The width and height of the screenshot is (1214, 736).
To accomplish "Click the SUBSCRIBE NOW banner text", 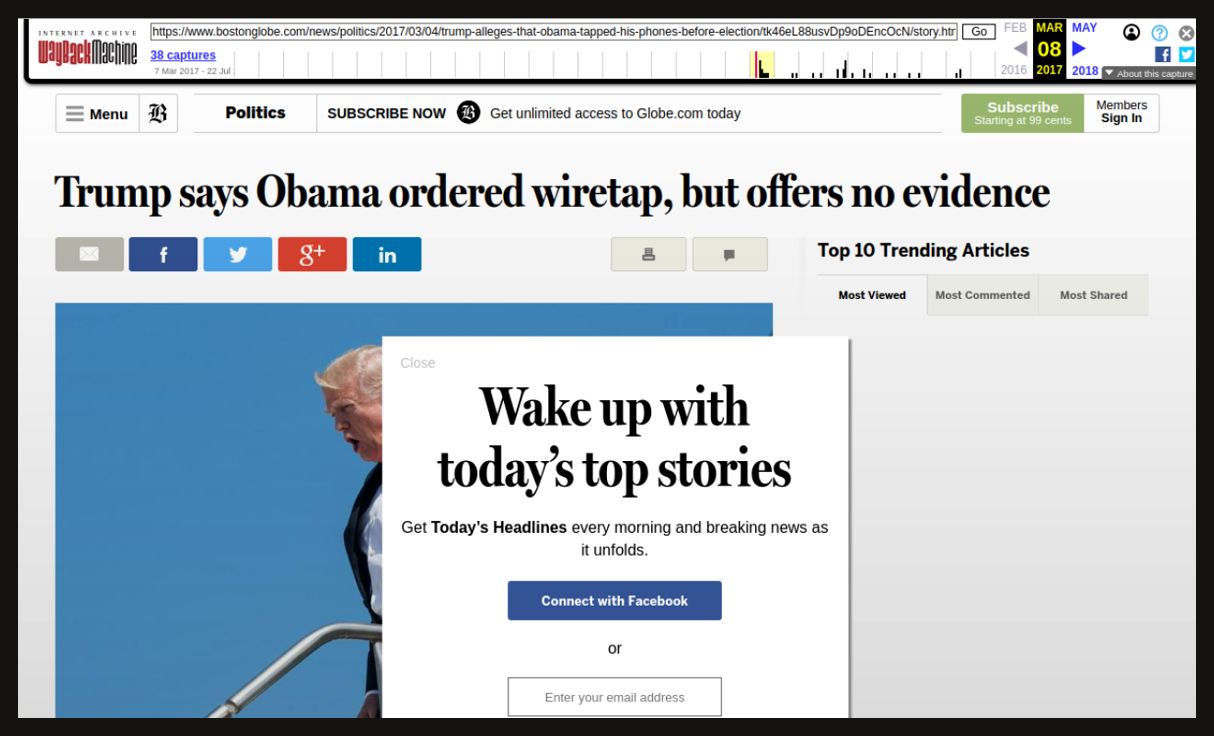I will [387, 113].
